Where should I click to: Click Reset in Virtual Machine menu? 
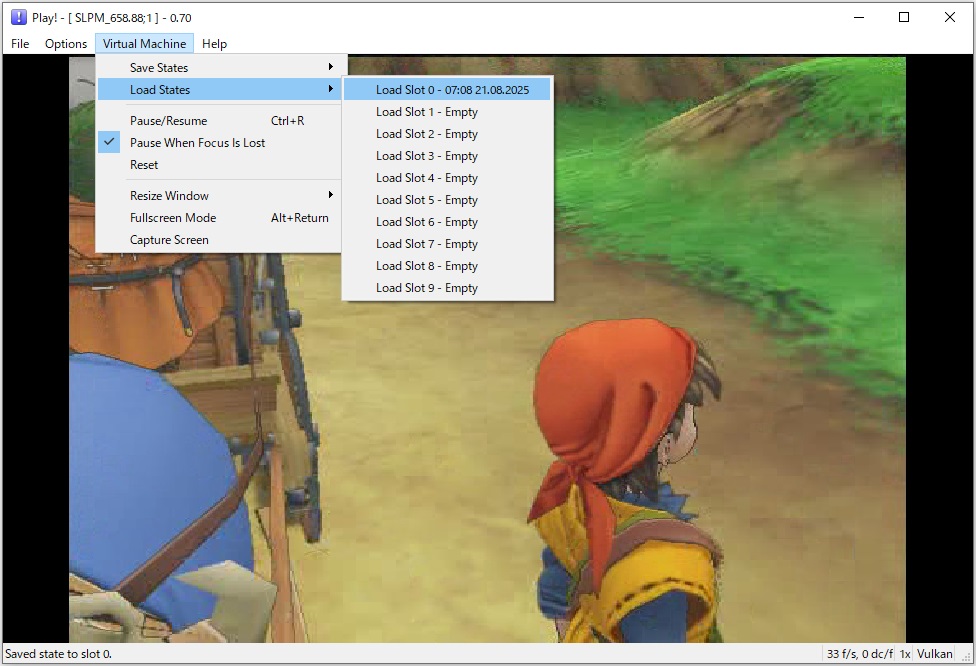click(x=219, y=165)
